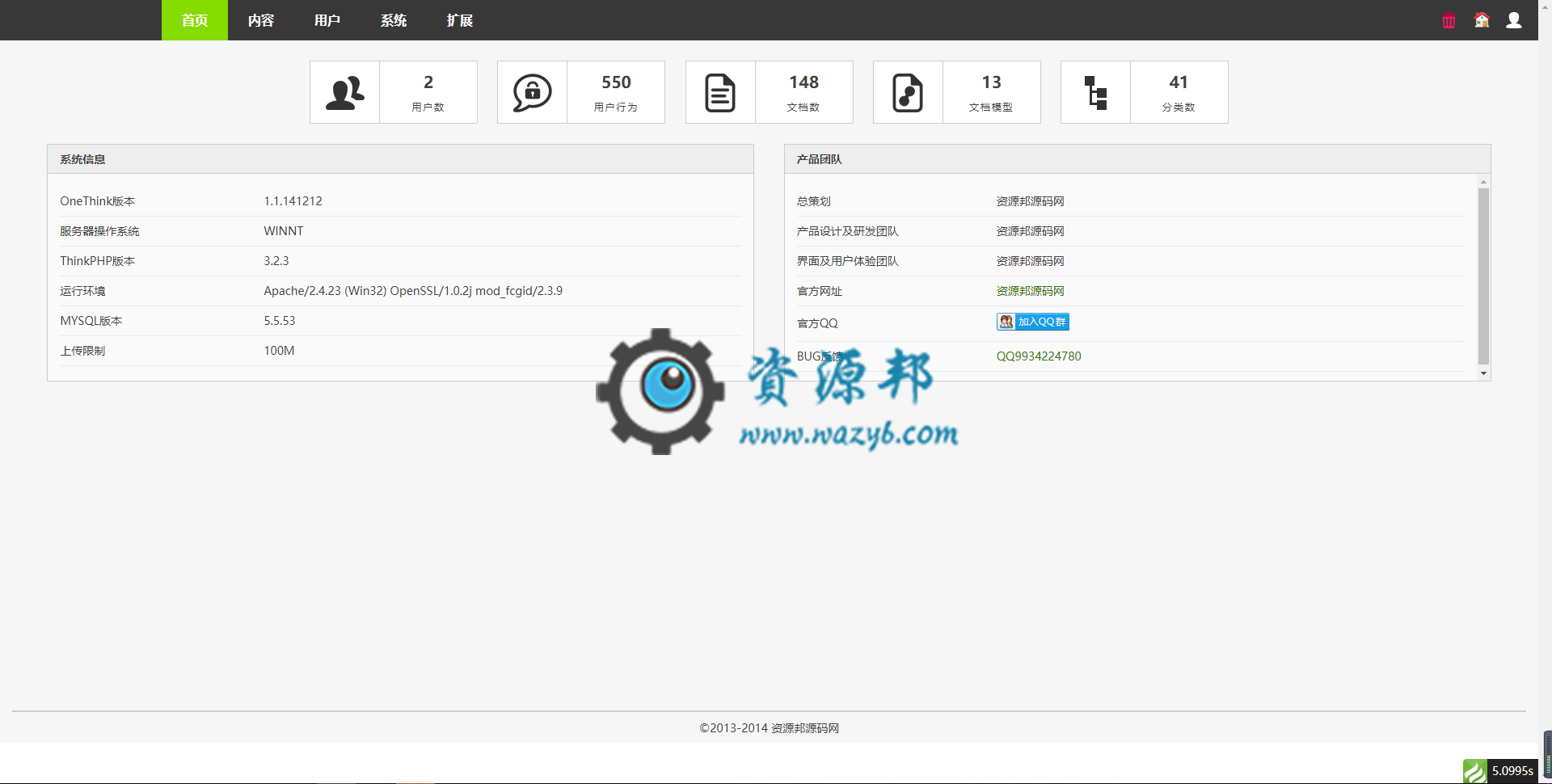Click the 文档模型 file icon

click(x=908, y=92)
